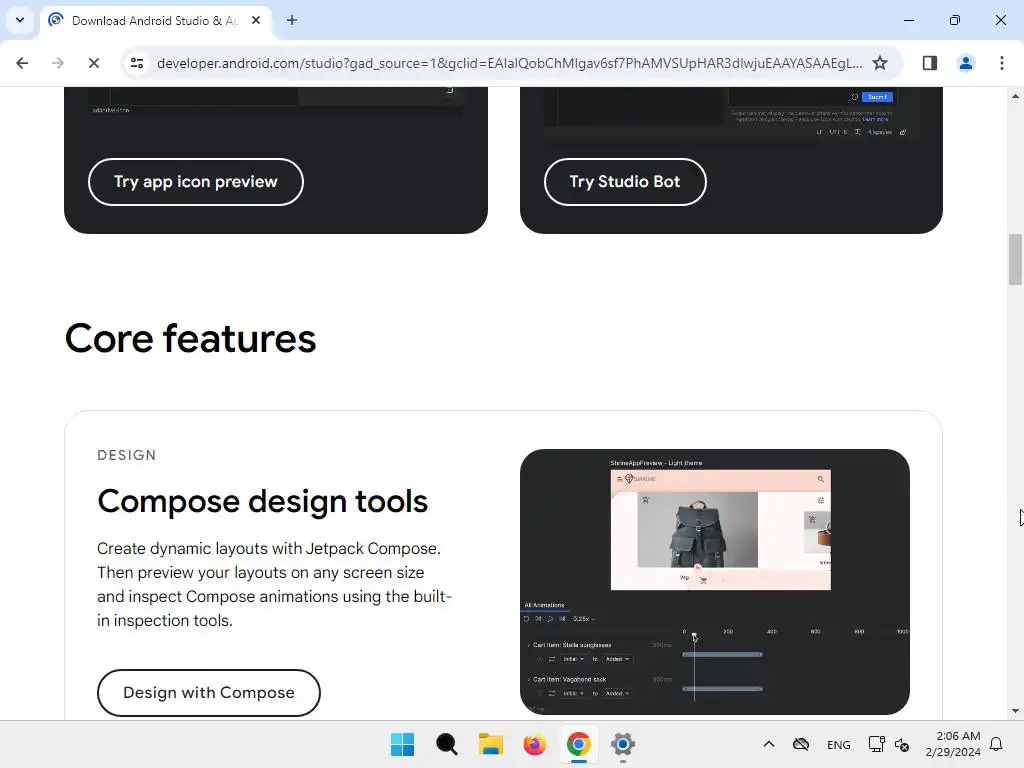
Task: Open the Compose design tools preview image
Action: [714, 581]
